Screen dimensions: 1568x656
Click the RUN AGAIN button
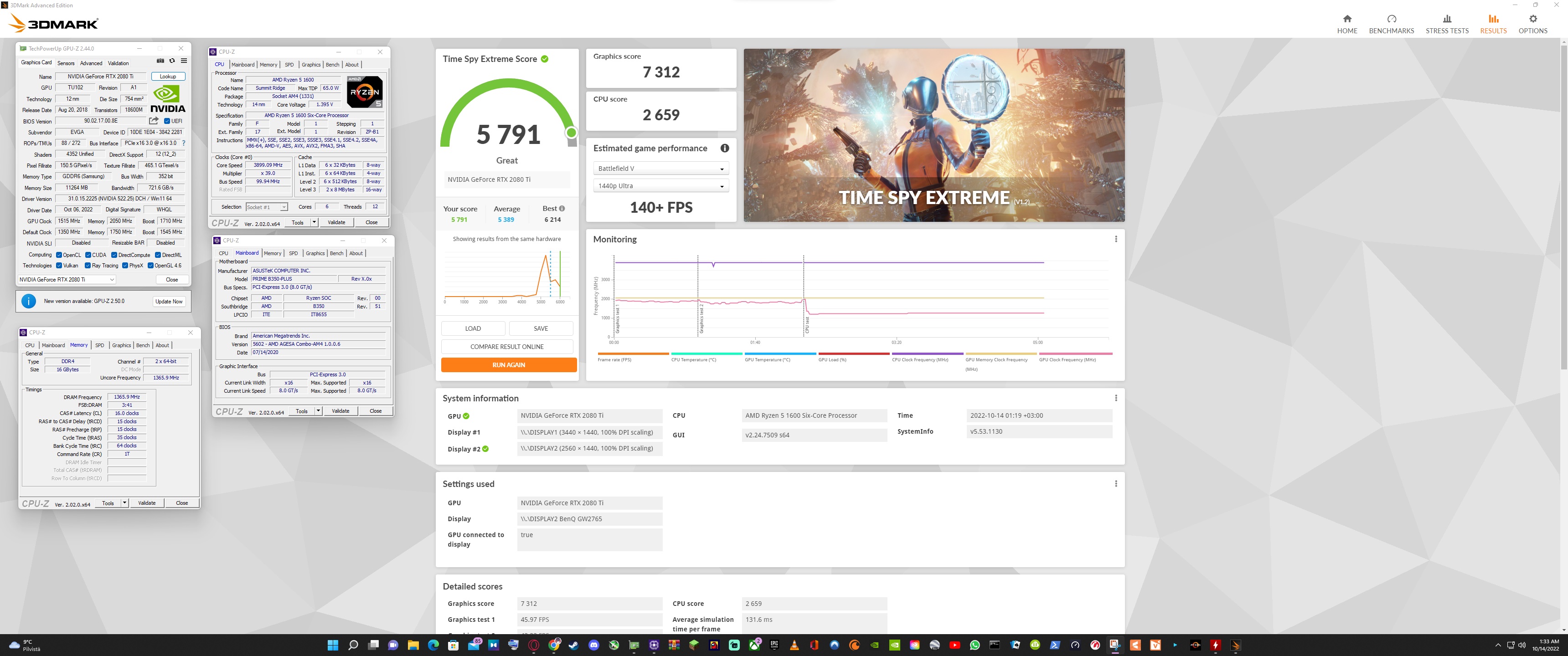(508, 364)
